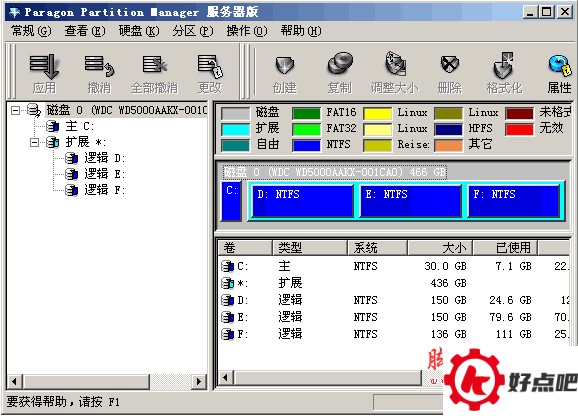Viewport: 578px width, 416px height.
Task: Select the 主 C: partition icon in tree
Action: coord(53,126)
